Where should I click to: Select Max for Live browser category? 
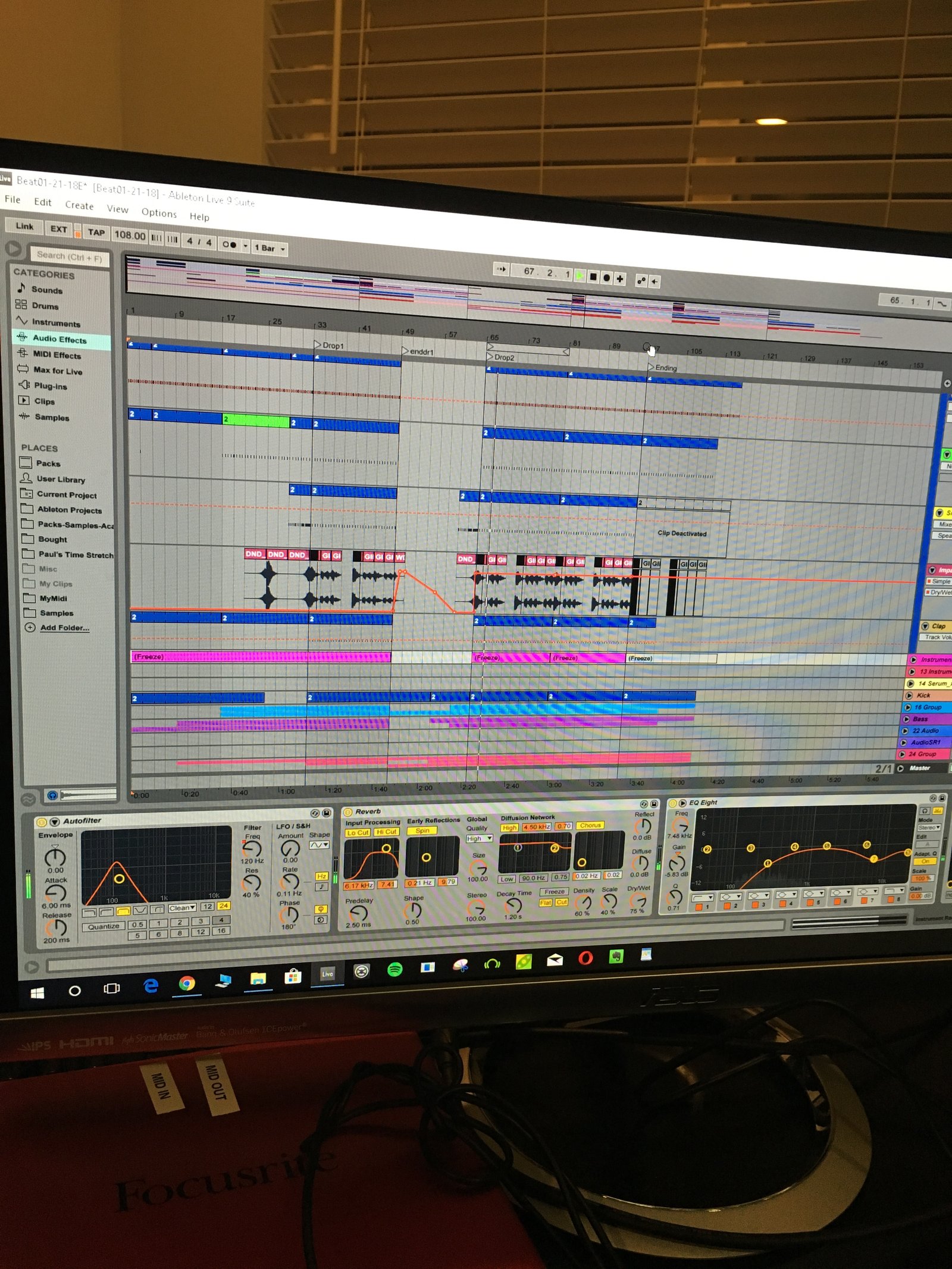tap(57, 371)
